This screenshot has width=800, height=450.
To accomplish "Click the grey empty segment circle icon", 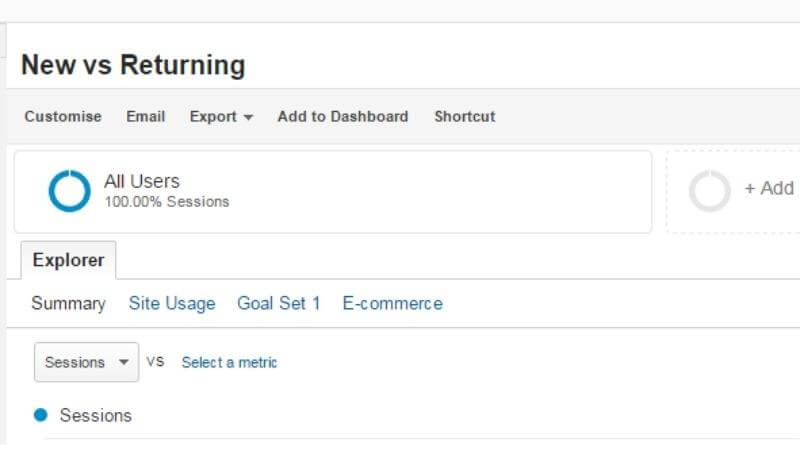I will click(710, 191).
